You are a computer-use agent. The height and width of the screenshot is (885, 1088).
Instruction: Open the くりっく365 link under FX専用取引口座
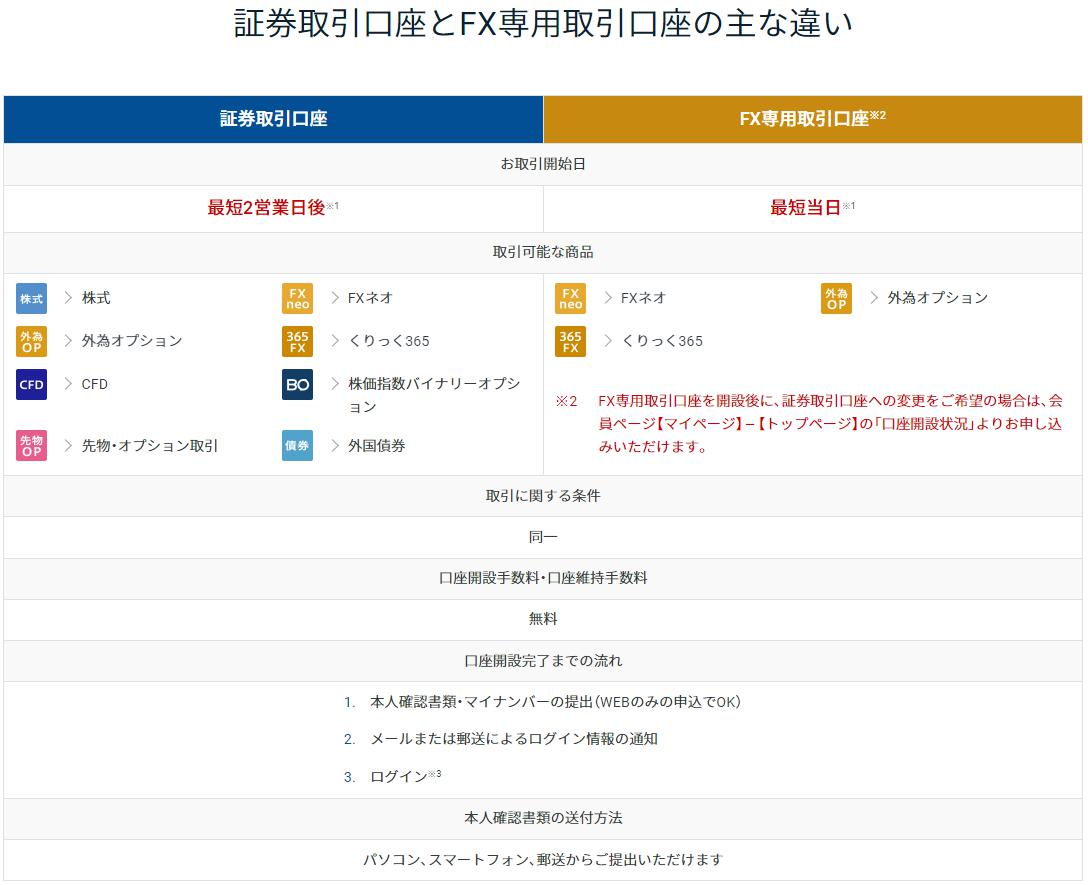tap(662, 341)
